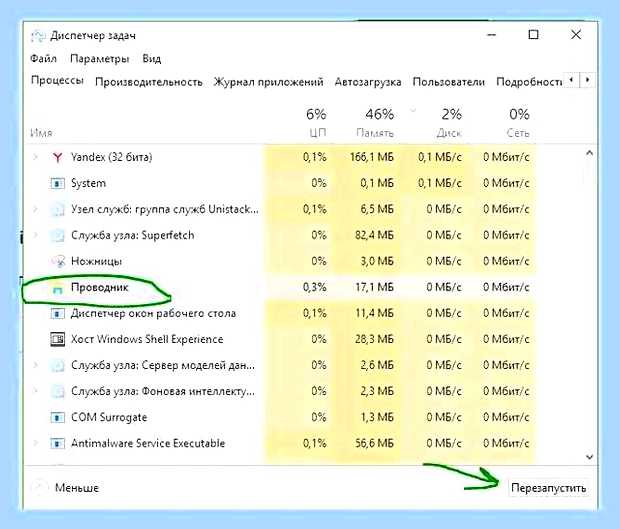Click the scrollbar down arrow
620x529 pixels.
[589, 457]
